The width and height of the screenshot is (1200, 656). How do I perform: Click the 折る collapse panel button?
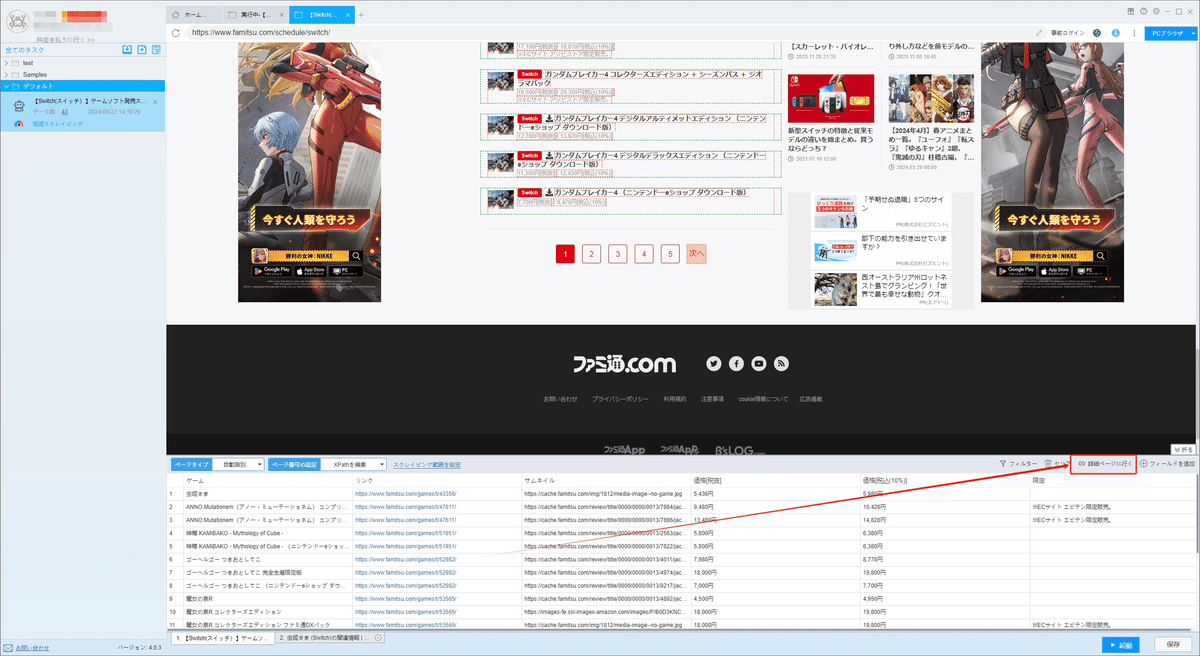coord(1182,450)
